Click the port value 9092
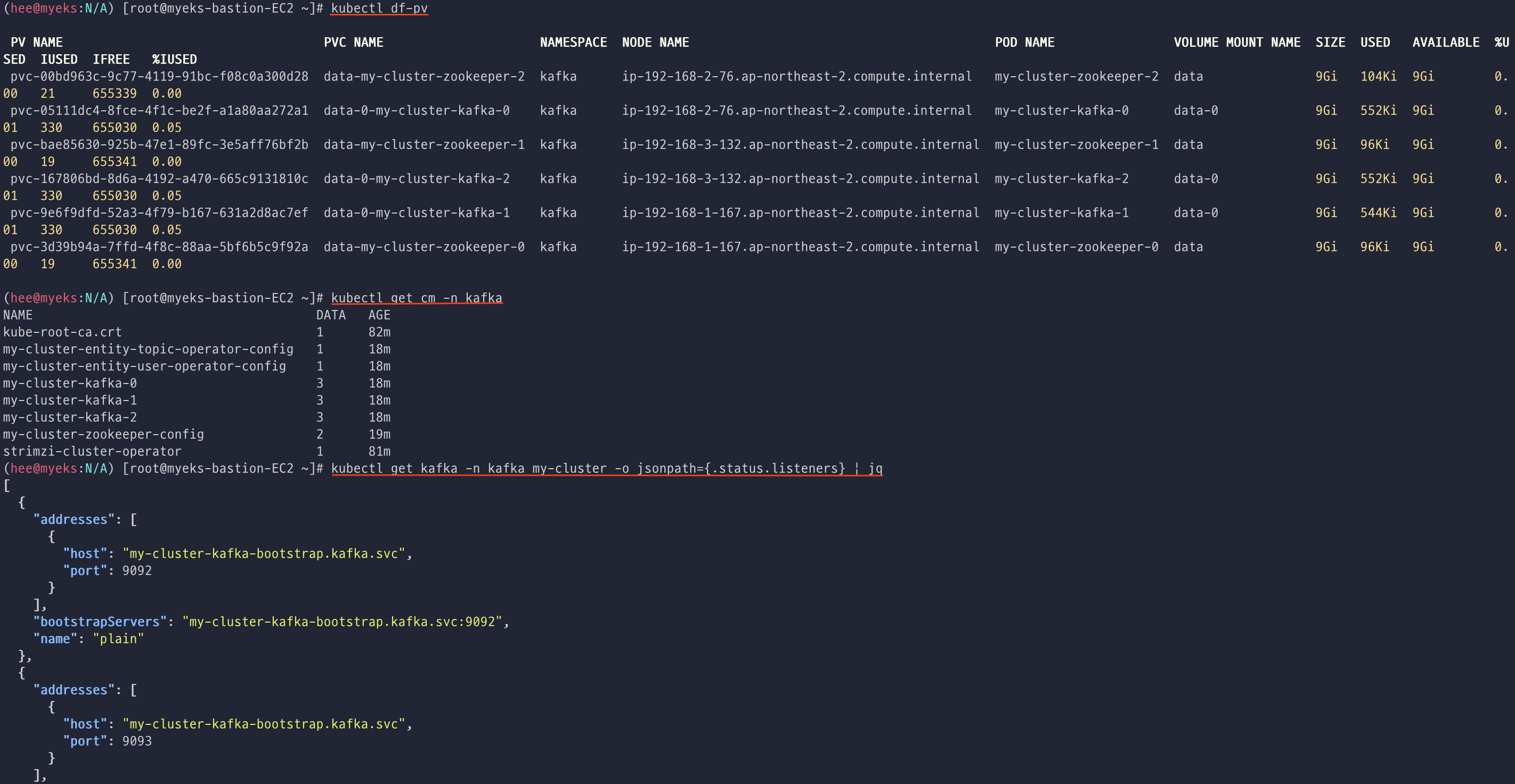 coord(137,570)
